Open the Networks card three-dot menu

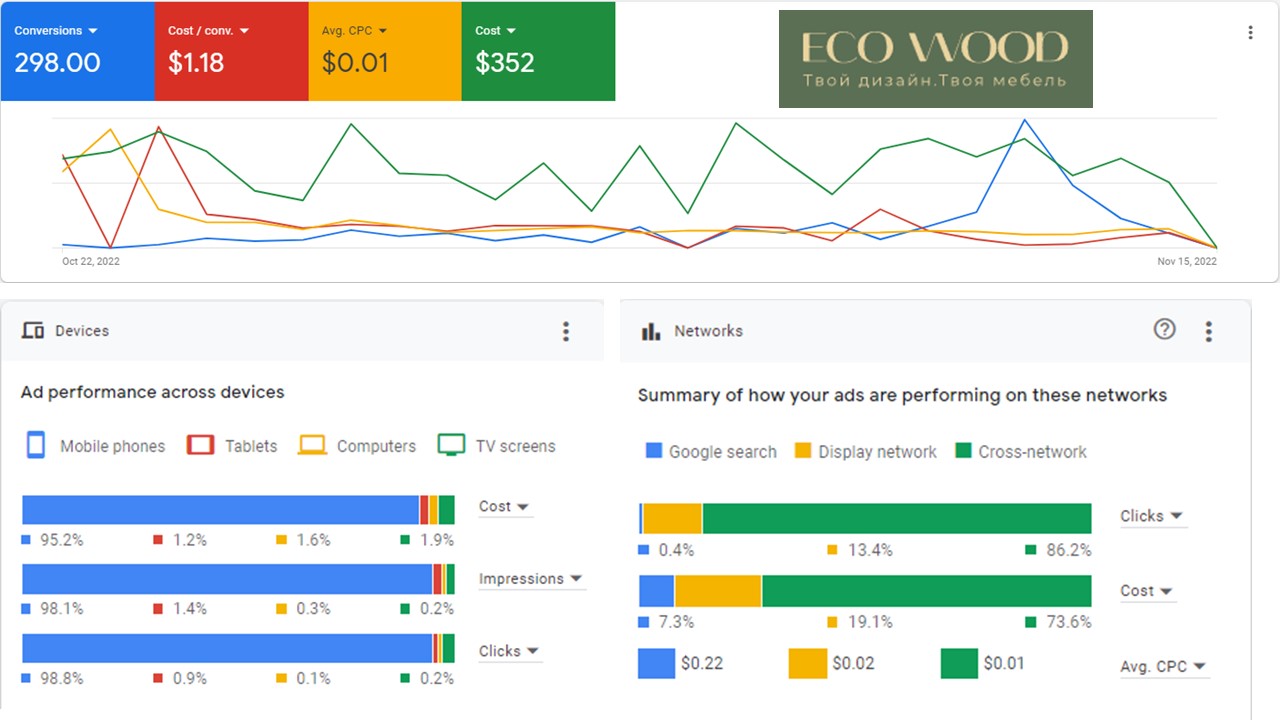[1209, 331]
